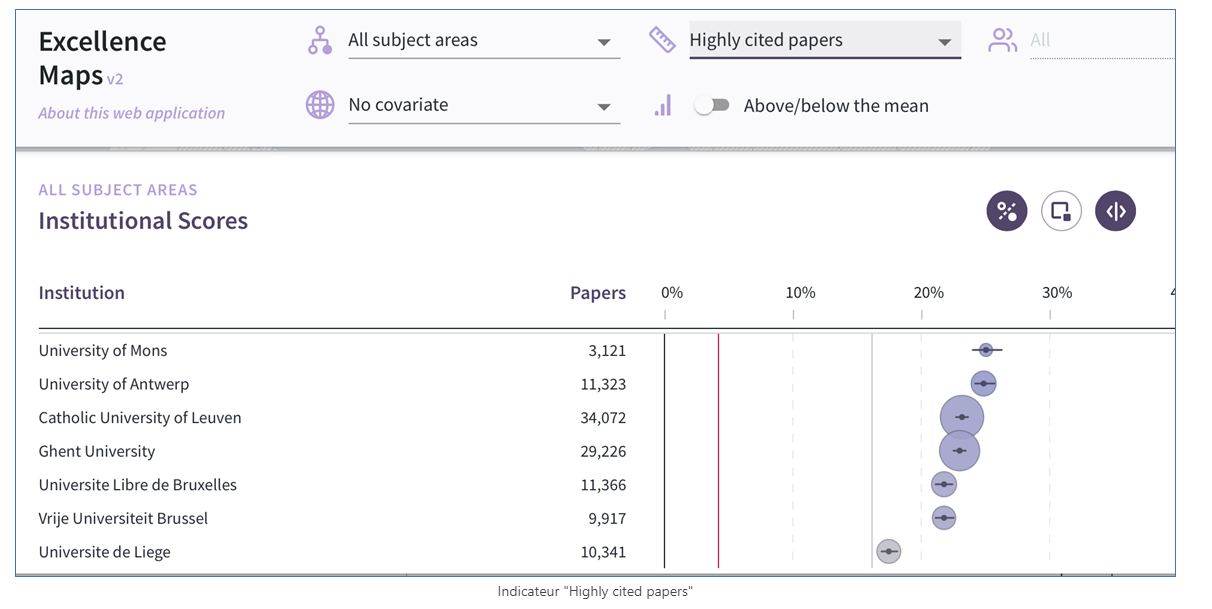Sort by the Papers column header

pos(598,293)
